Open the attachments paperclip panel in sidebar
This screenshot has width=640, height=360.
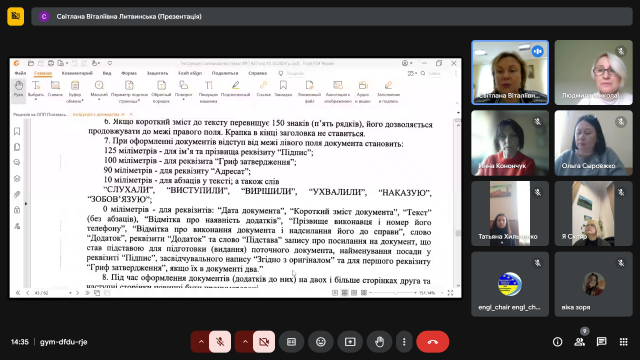coord(17,195)
